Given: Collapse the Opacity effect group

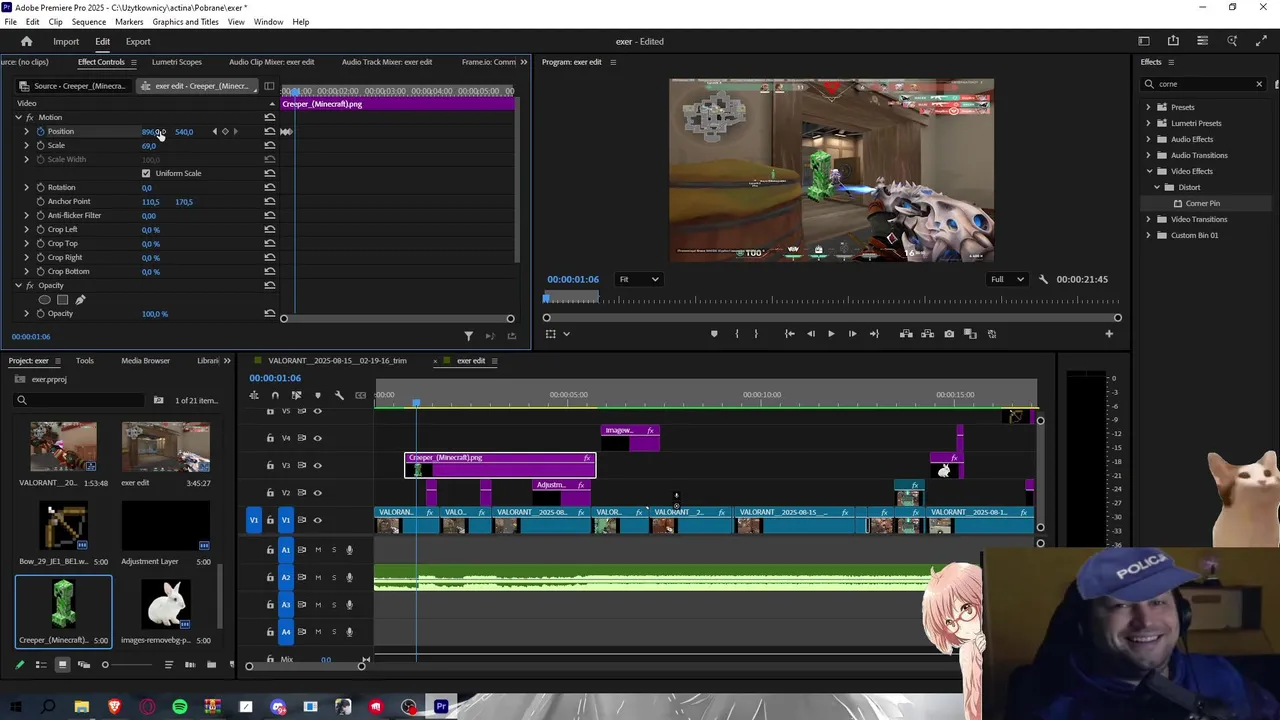Looking at the screenshot, I should click(x=18, y=285).
